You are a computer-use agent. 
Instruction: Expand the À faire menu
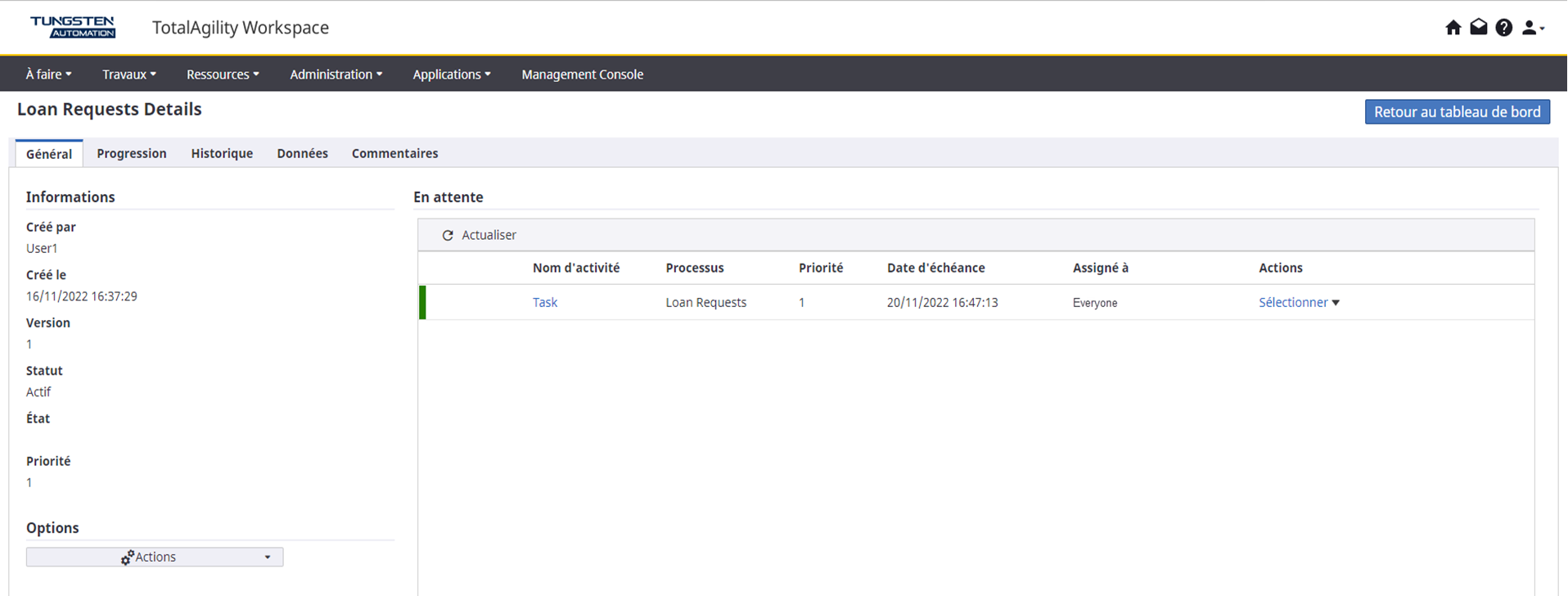pyautogui.click(x=48, y=74)
